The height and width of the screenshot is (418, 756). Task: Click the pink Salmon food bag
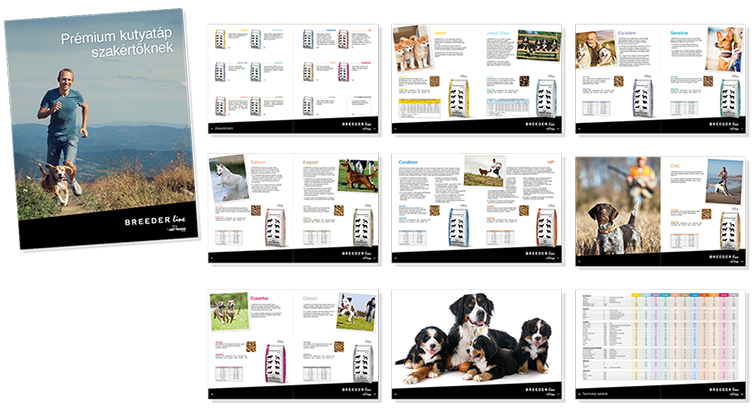tap(275, 228)
